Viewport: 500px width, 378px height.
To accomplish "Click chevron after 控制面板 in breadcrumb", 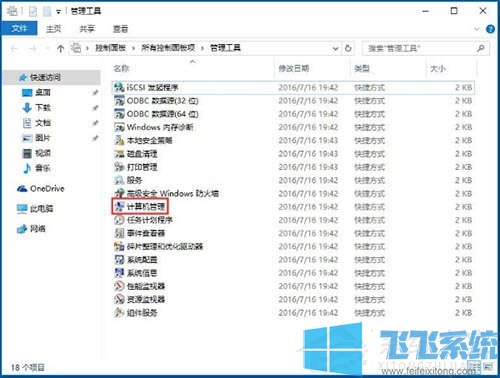I will (x=133, y=48).
